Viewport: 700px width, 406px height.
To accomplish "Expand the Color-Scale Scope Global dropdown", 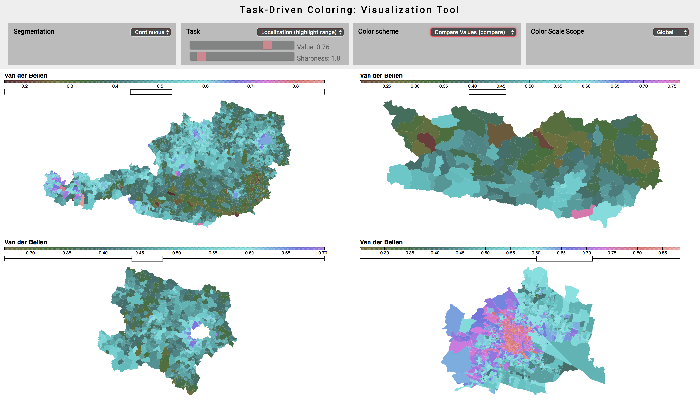I will (664, 32).
